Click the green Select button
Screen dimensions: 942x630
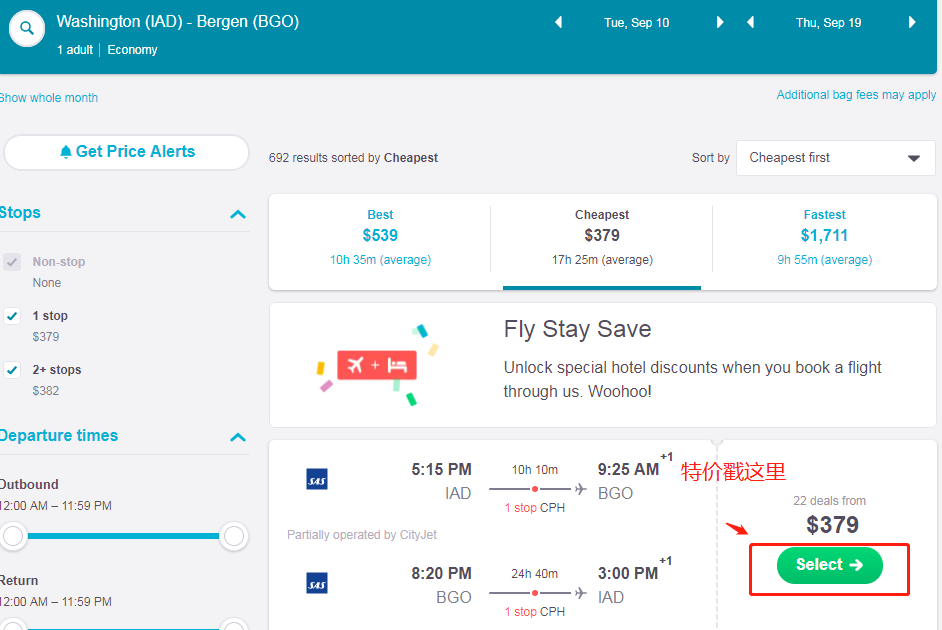tap(830, 565)
